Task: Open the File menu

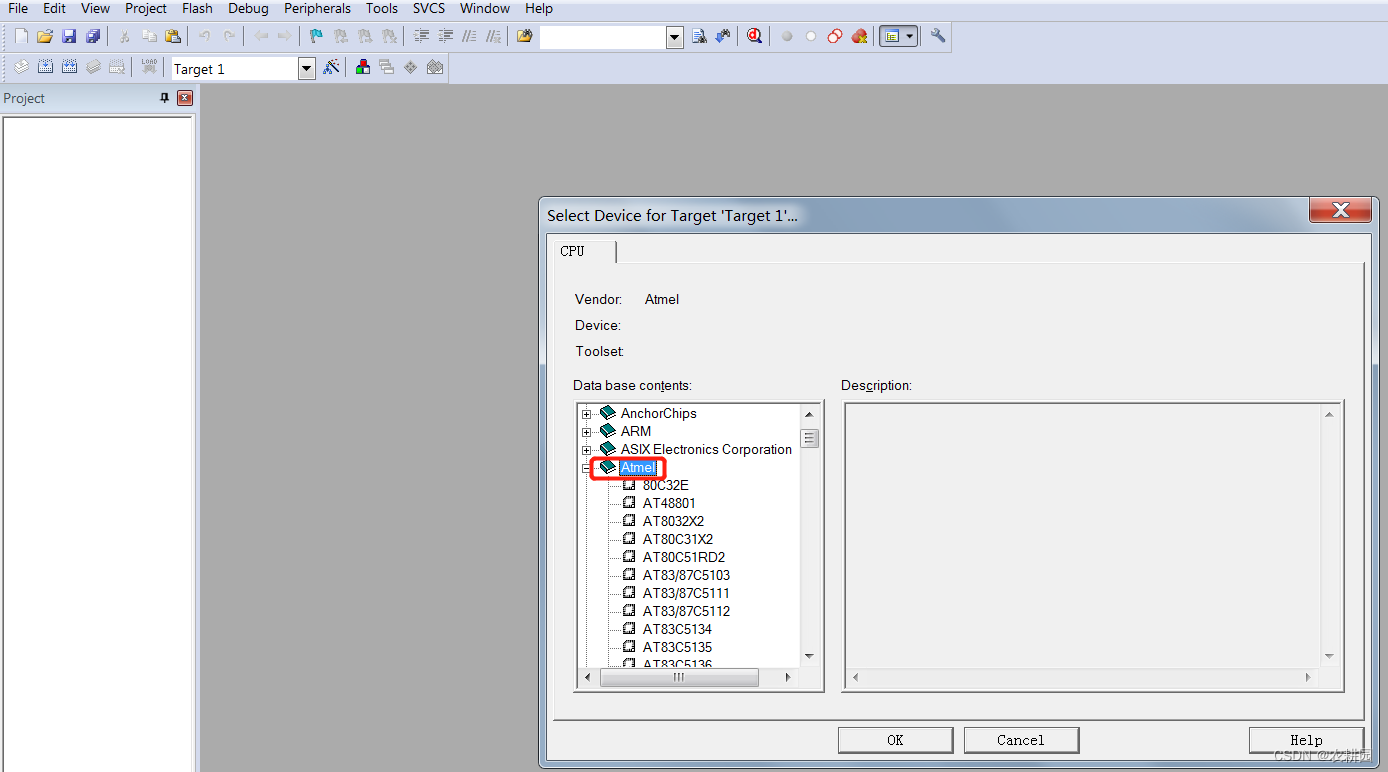Action: 18,8
